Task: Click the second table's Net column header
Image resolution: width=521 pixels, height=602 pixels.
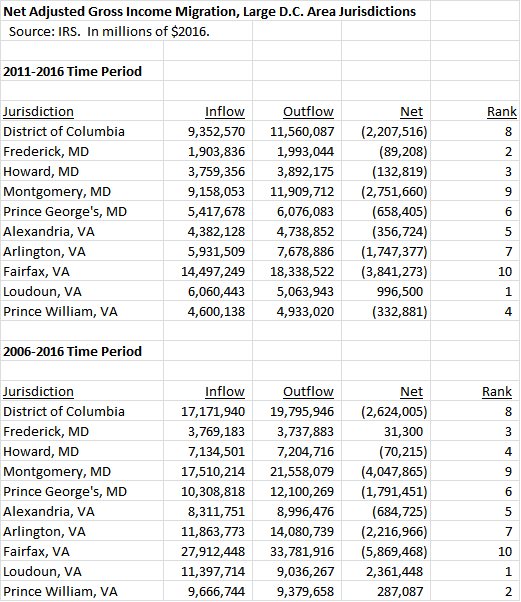Action: [411, 391]
